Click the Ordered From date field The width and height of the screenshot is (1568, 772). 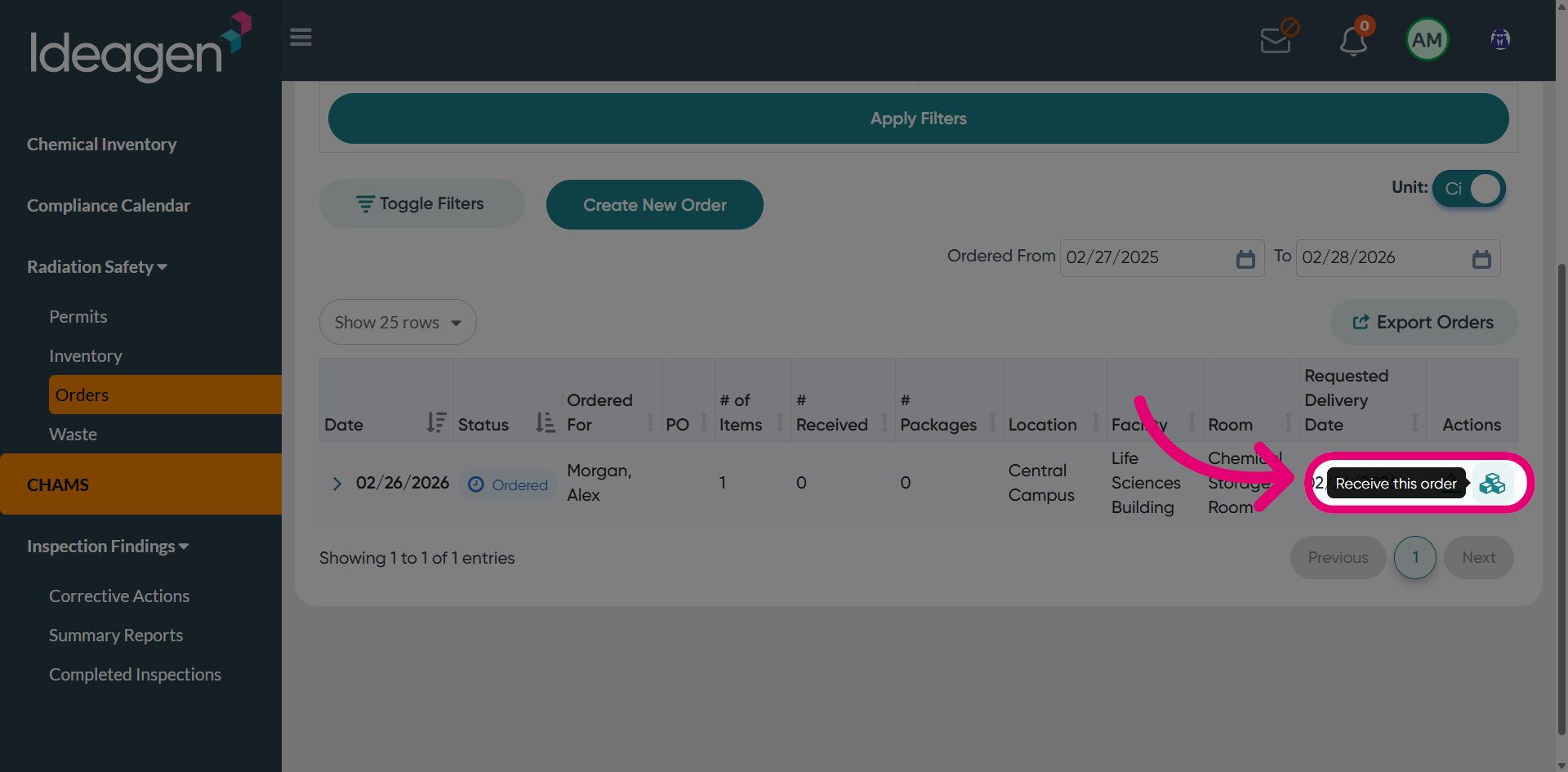click(x=1161, y=258)
